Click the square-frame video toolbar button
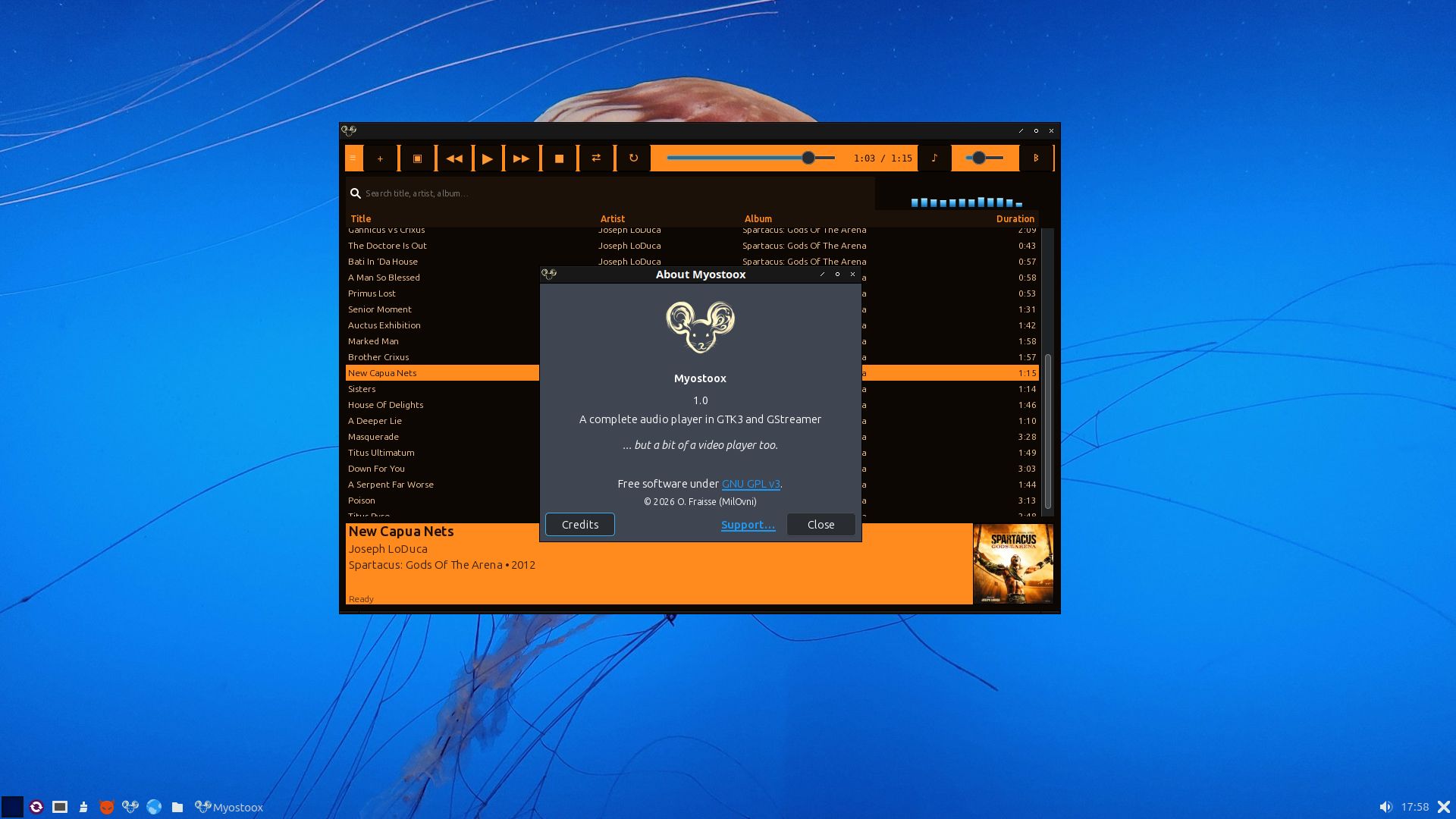Image resolution: width=1456 pixels, height=819 pixels. [x=417, y=158]
